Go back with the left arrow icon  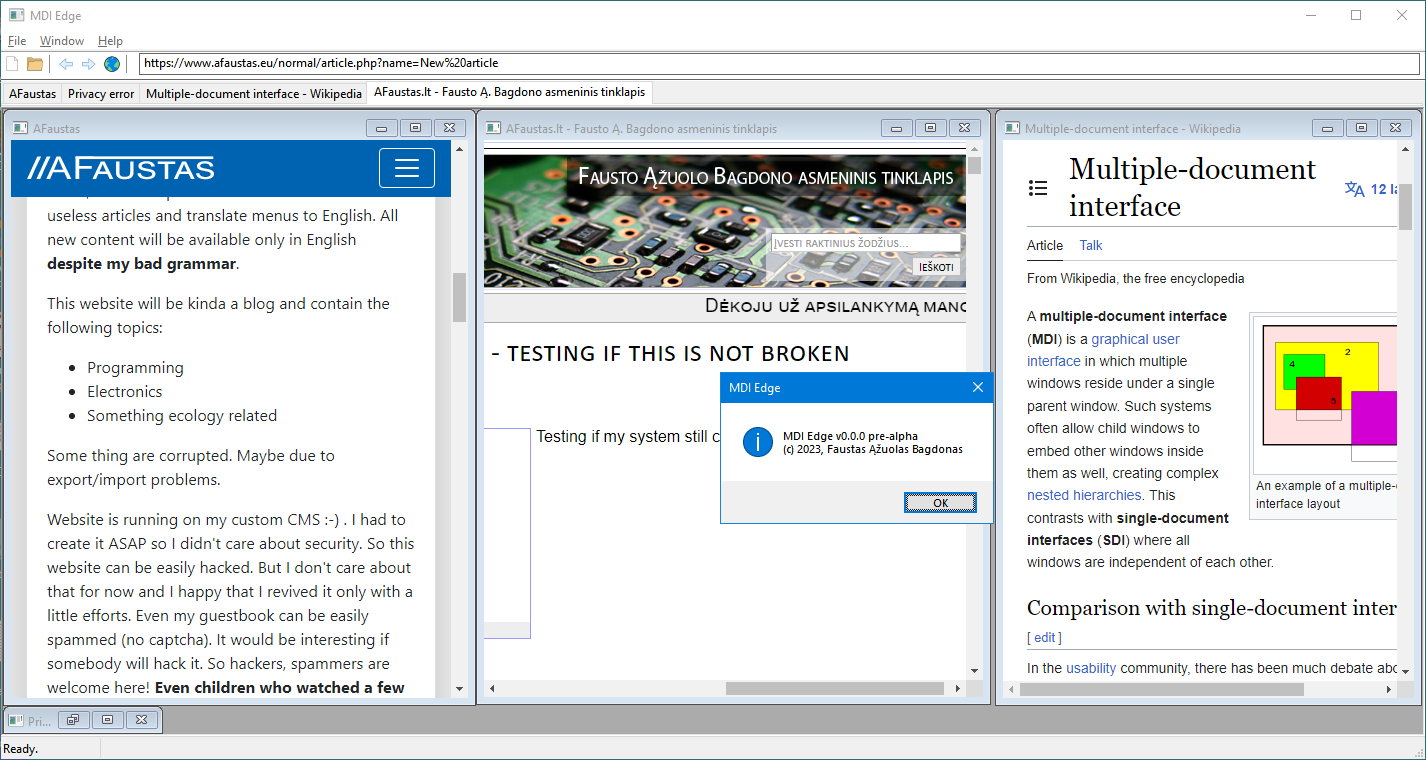(66, 64)
